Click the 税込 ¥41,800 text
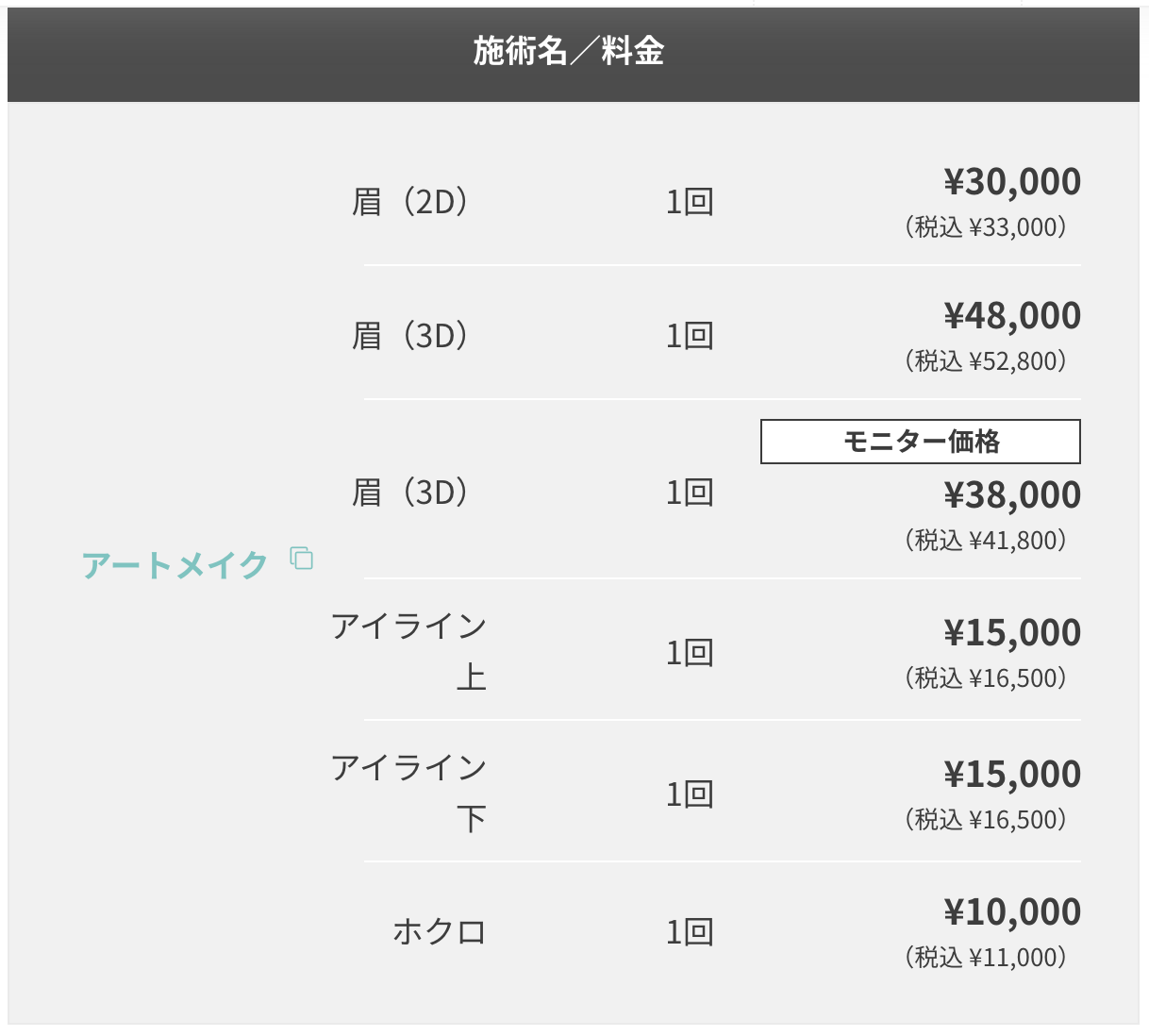The image size is (1149, 1036). click(986, 540)
